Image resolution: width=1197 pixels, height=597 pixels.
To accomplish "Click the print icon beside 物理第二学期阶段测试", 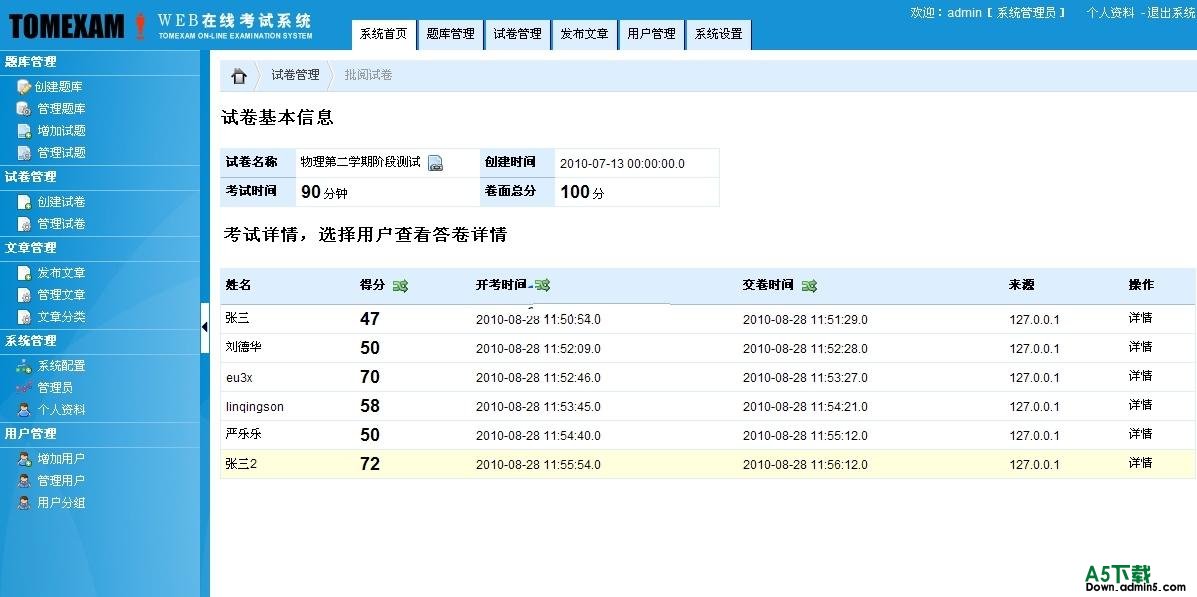I will 435,162.
